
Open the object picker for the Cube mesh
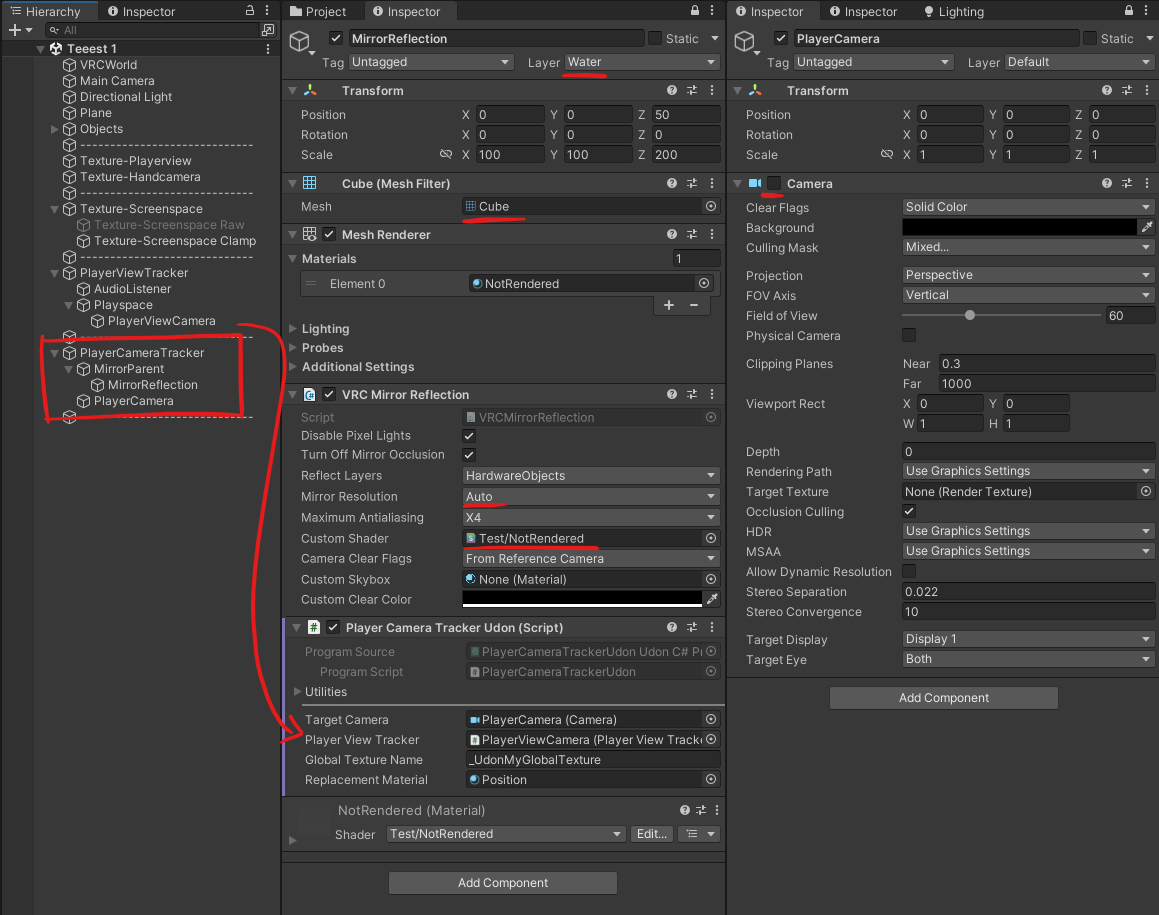click(711, 206)
